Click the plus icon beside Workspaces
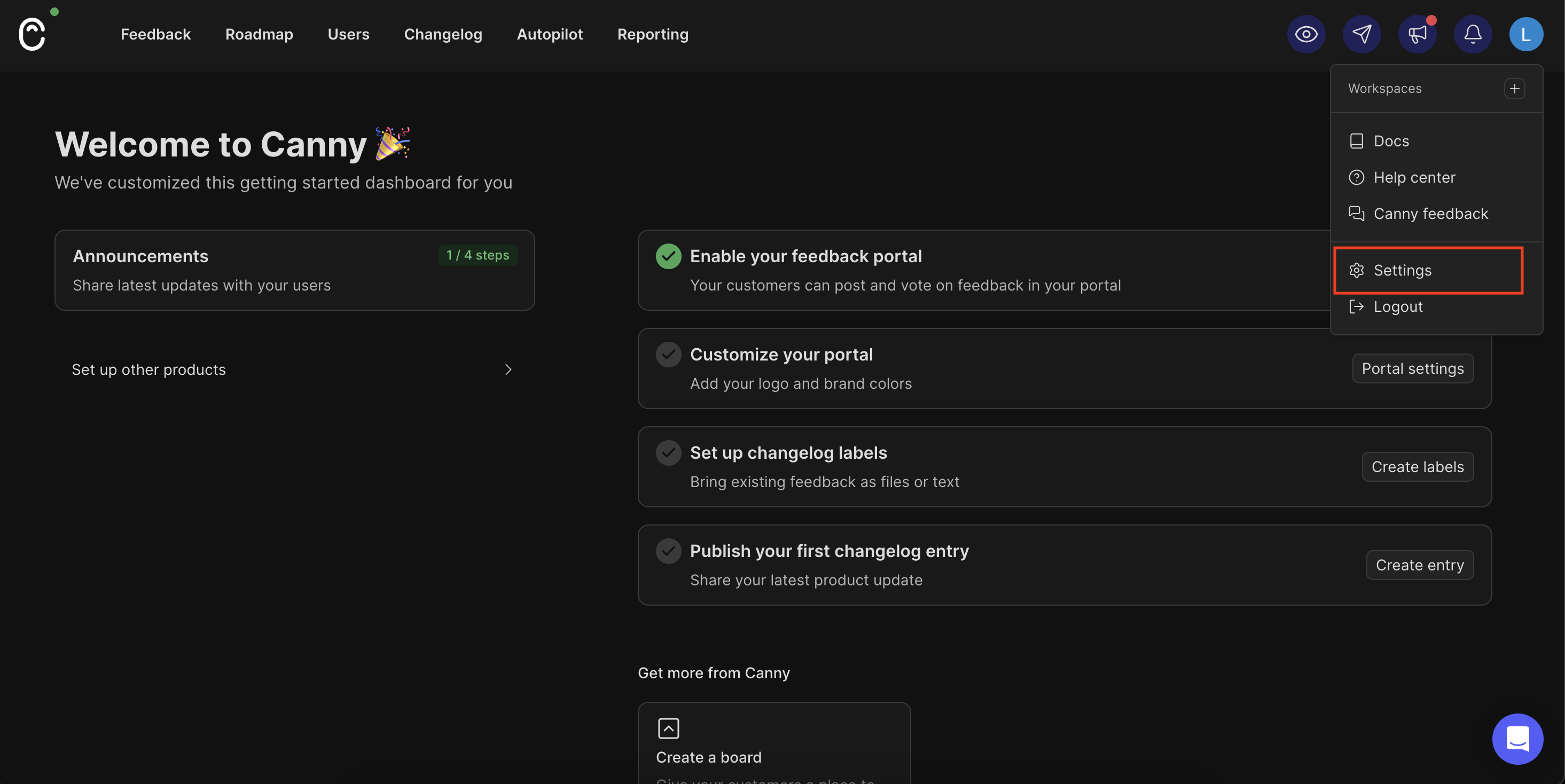 (x=1515, y=89)
